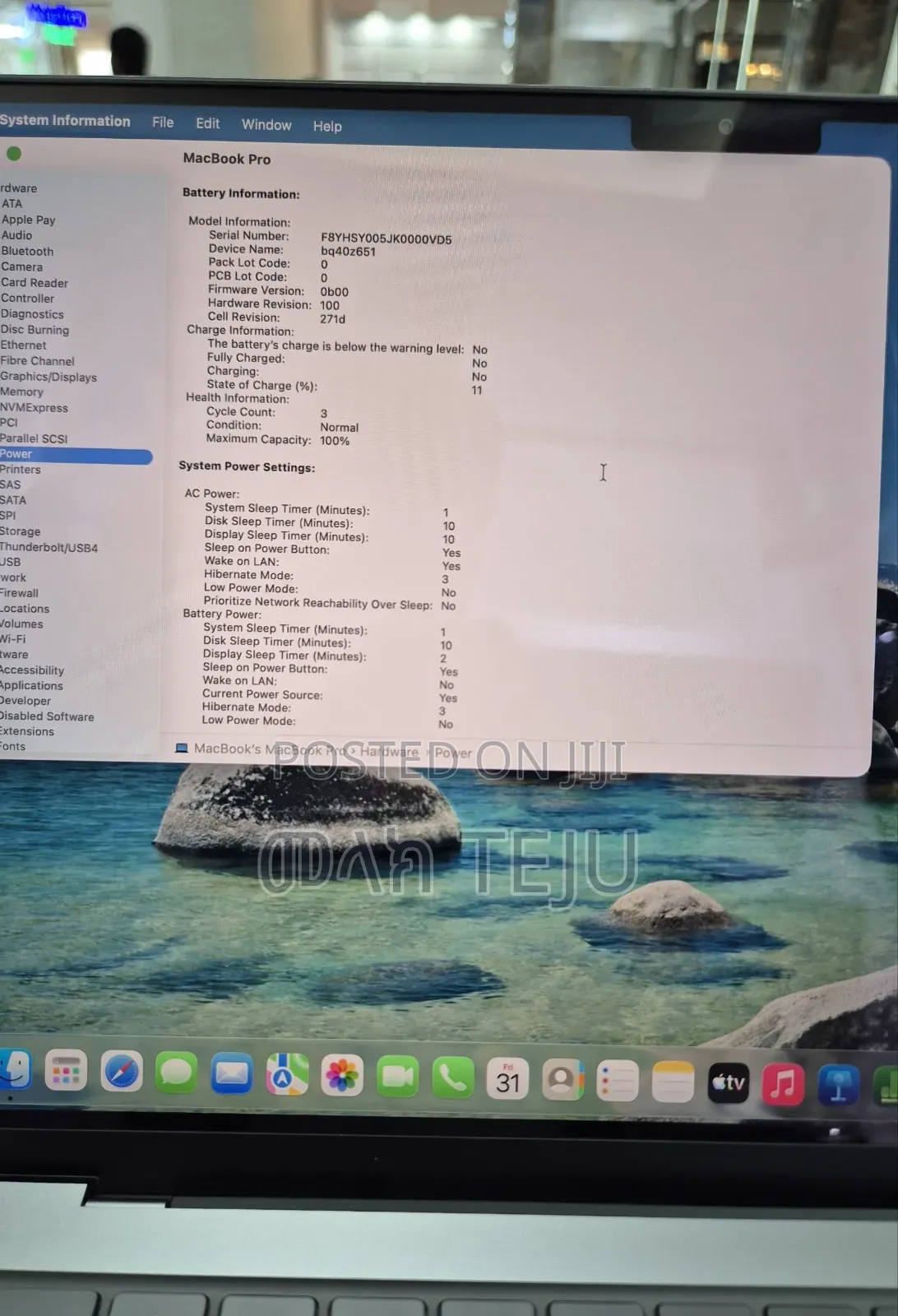898x1316 pixels.
Task: Launch Maps from the Dock
Action: [x=287, y=1074]
